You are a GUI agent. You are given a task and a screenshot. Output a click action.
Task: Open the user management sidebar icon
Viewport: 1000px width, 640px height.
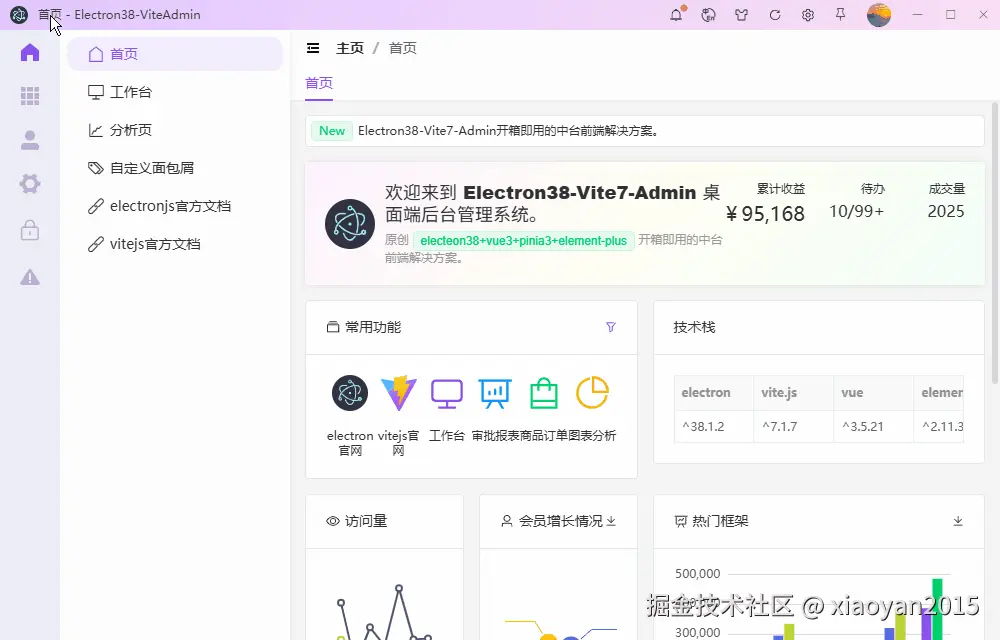tap(31, 140)
